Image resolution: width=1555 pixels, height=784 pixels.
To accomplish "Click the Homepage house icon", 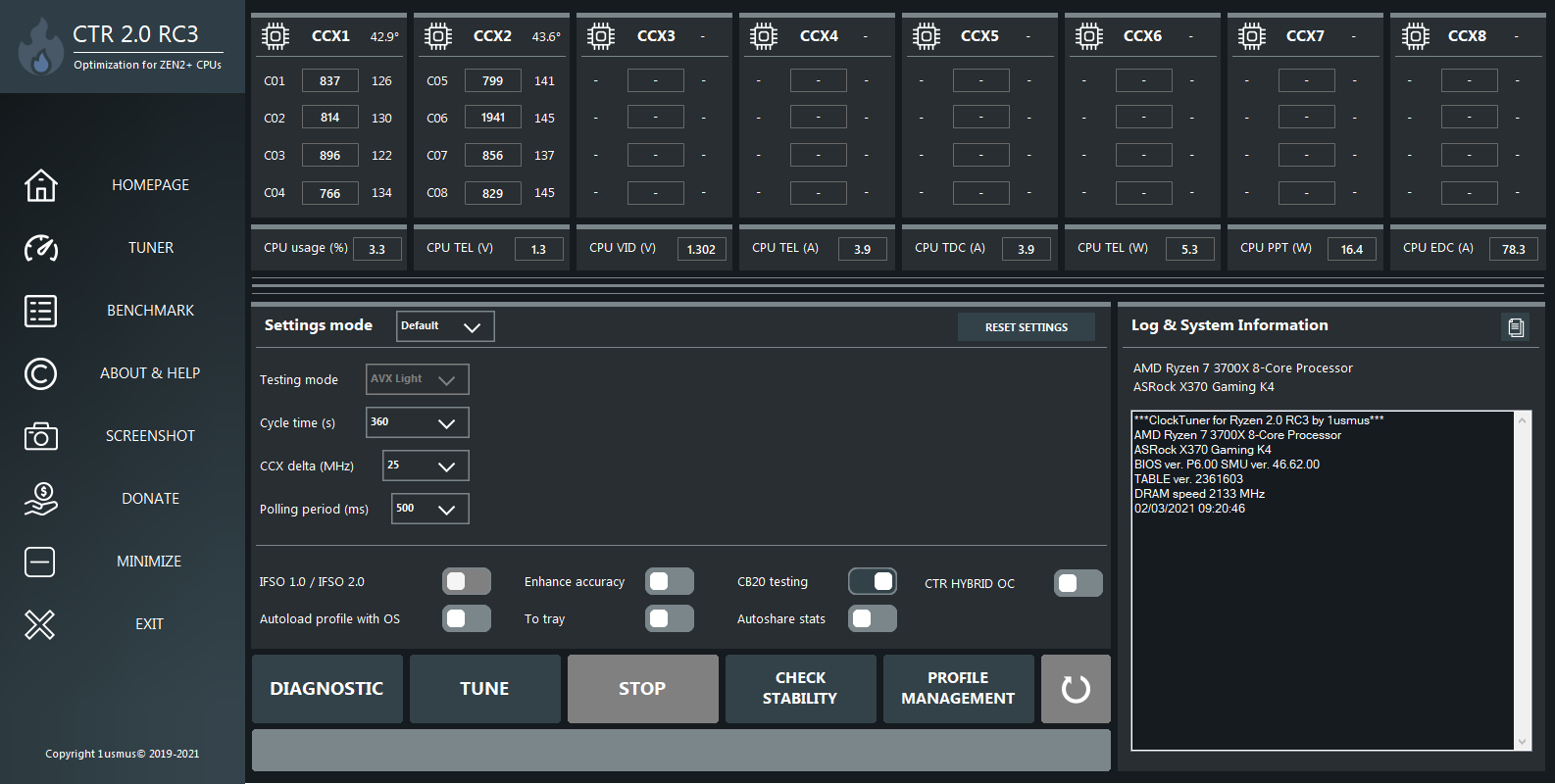I will pos(40,185).
